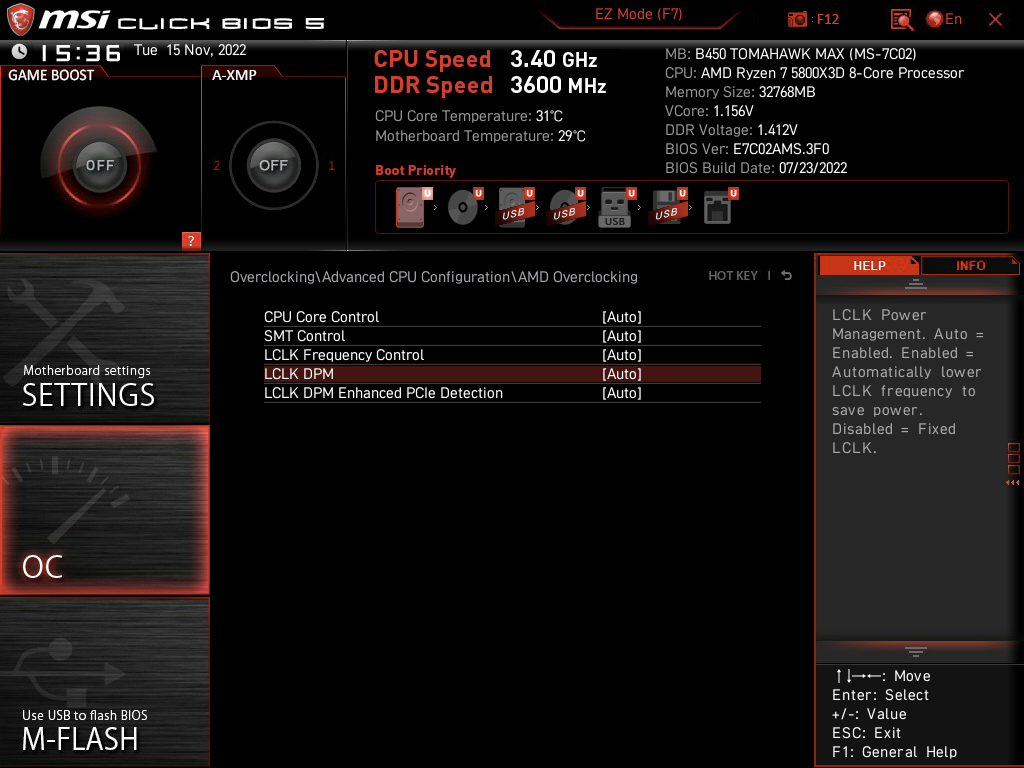This screenshot has width=1024, height=768.
Task: Click the Overclocking breadcrumb path text
Action: click(434, 277)
